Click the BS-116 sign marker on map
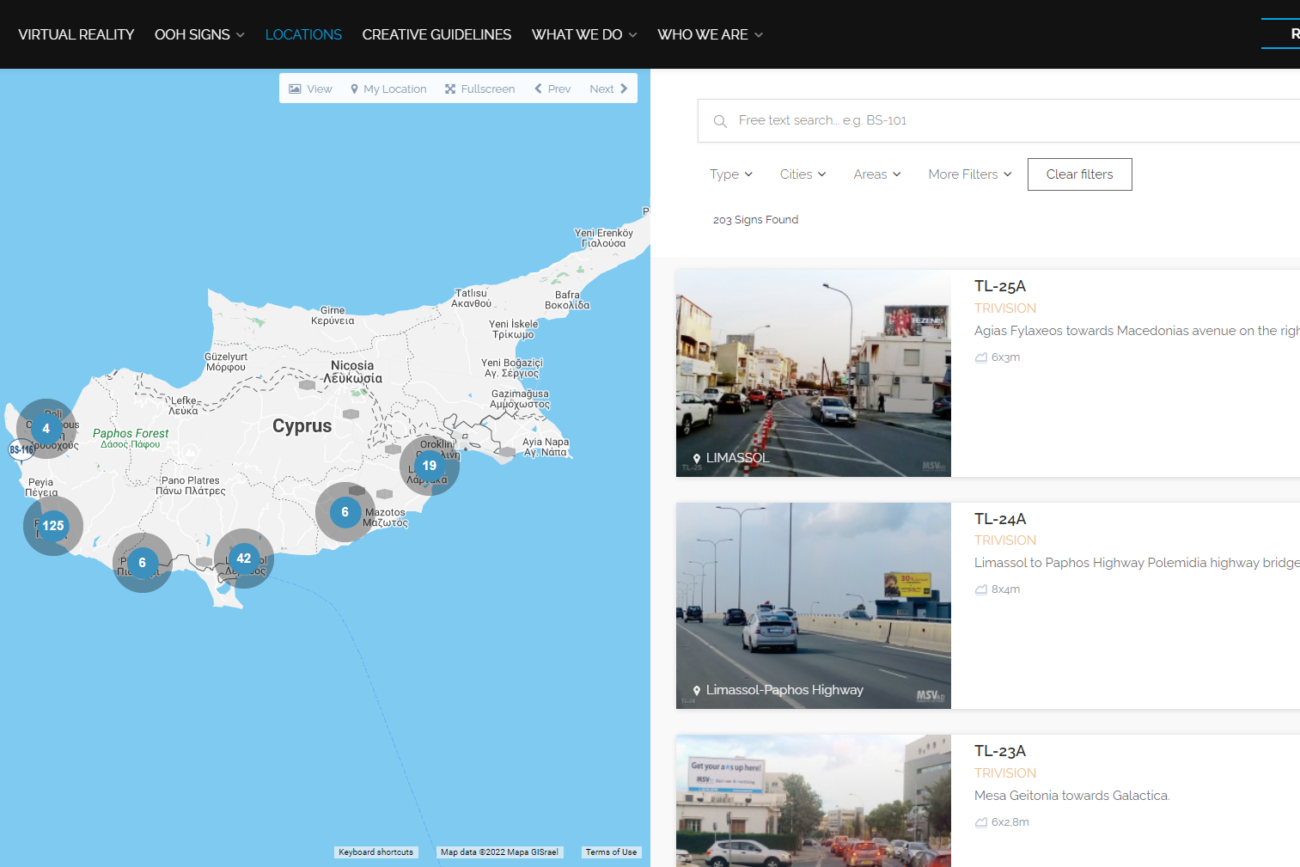 (21, 450)
